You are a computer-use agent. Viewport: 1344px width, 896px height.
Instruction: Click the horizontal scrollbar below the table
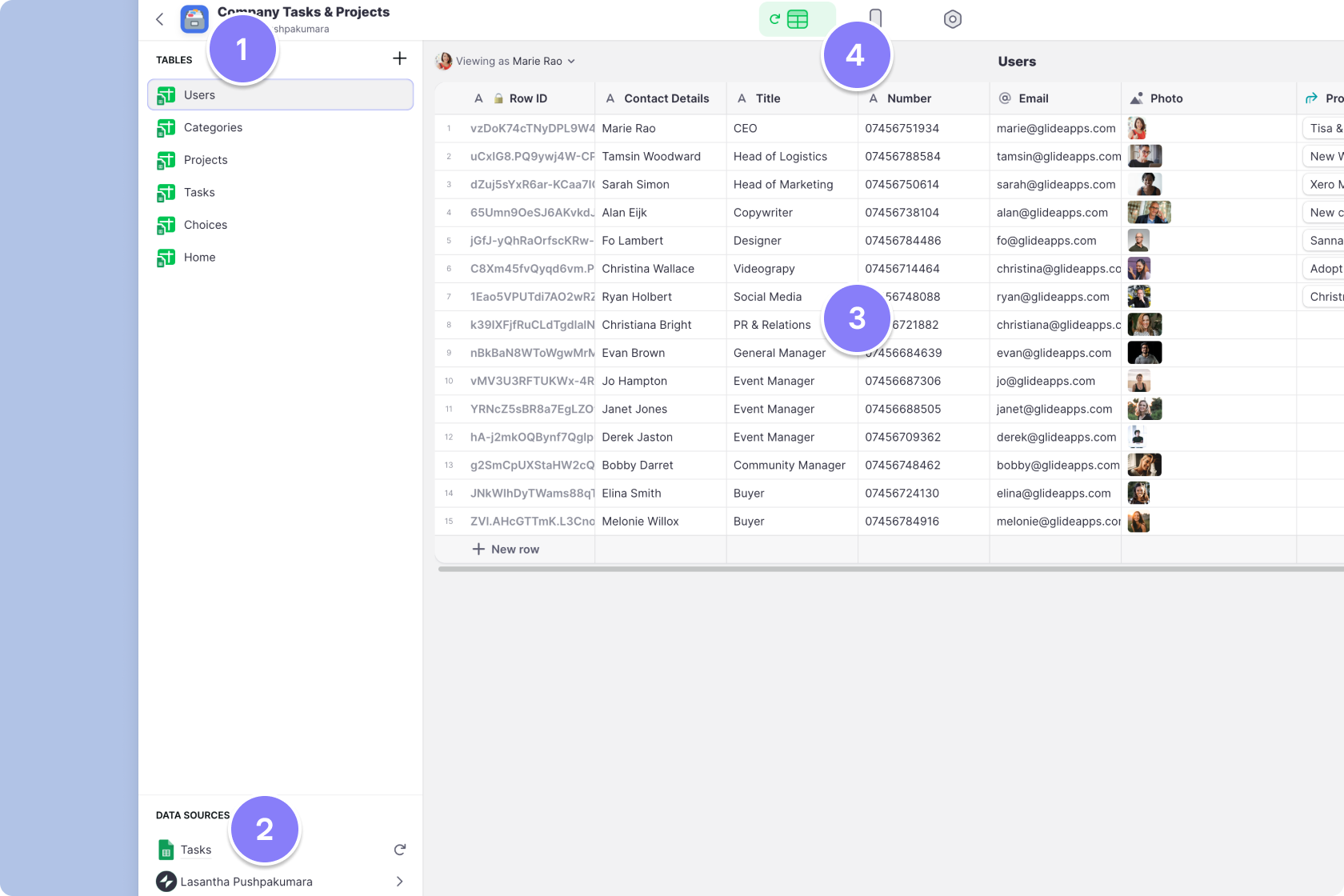click(880, 569)
